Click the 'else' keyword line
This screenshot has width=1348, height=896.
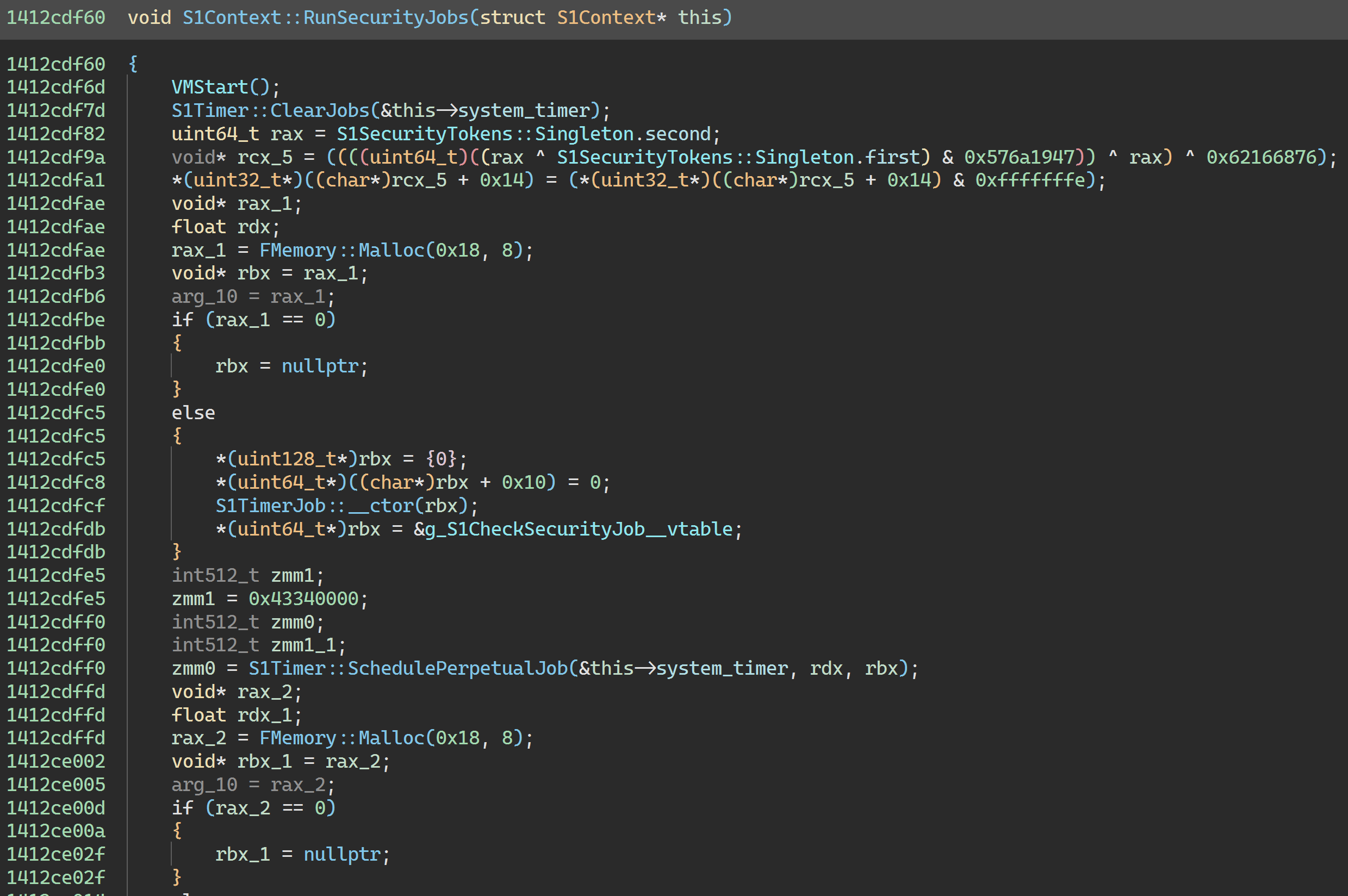(193, 413)
